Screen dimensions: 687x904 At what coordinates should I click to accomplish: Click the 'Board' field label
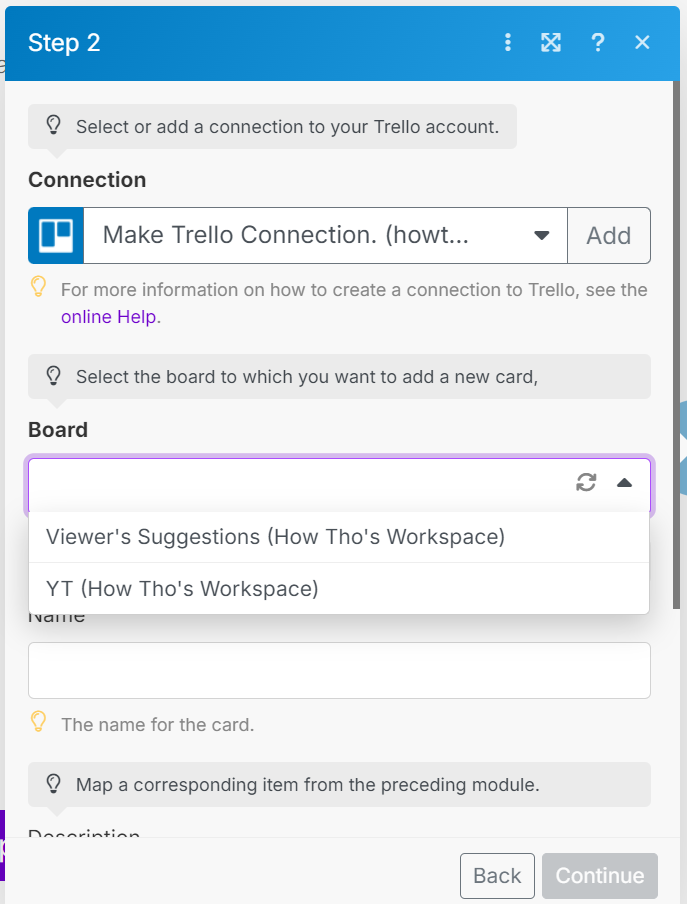[x=58, y=430]
